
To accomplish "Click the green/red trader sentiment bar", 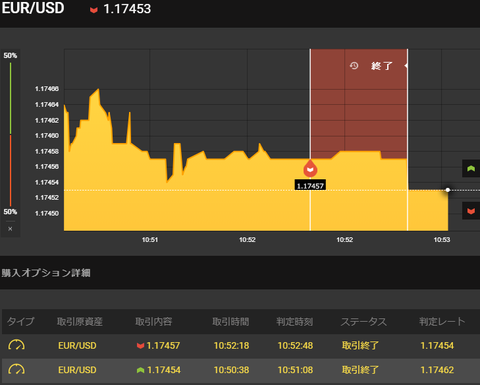I will [x=10, y=134].
